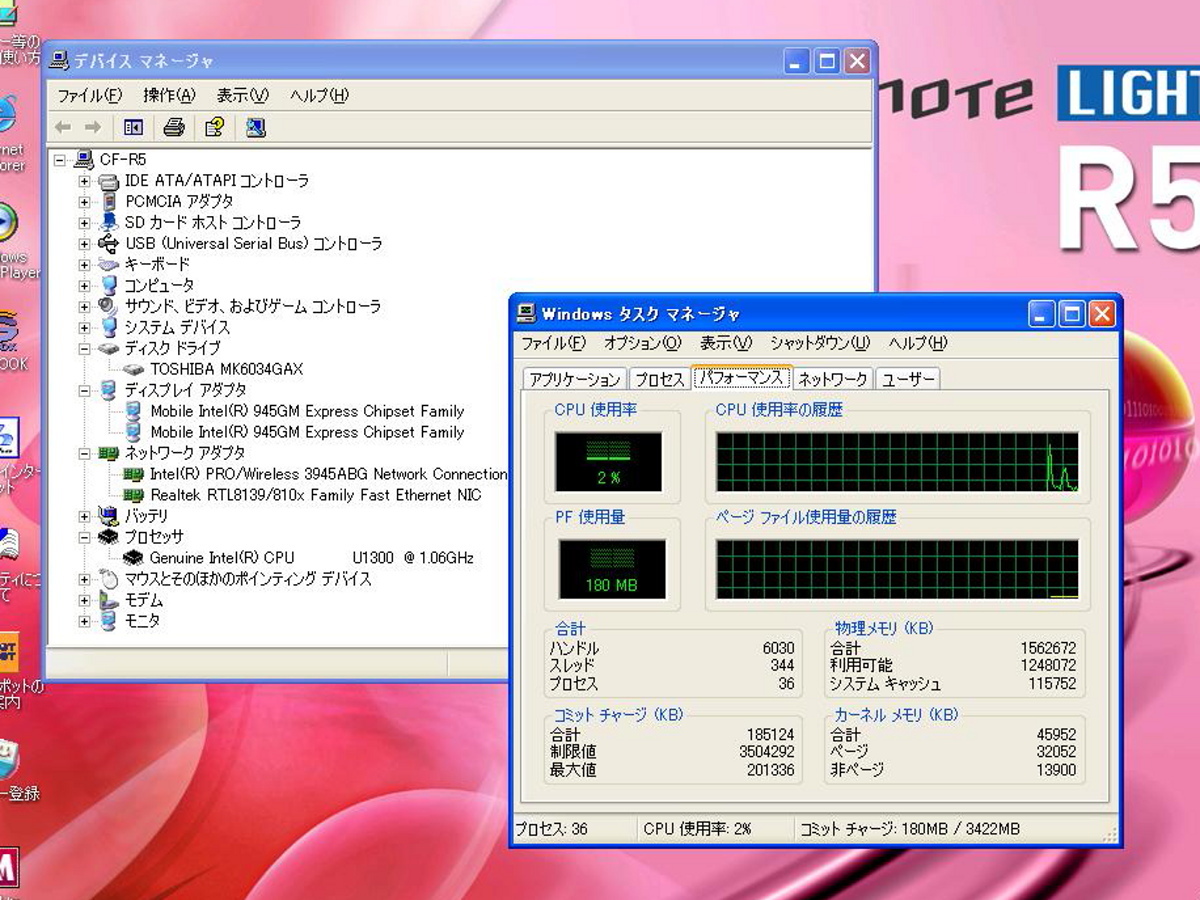1200x900 pixels.
Task: Select the サウンド、ビデオ、およびゲーム controller icon
Action: 109,307
